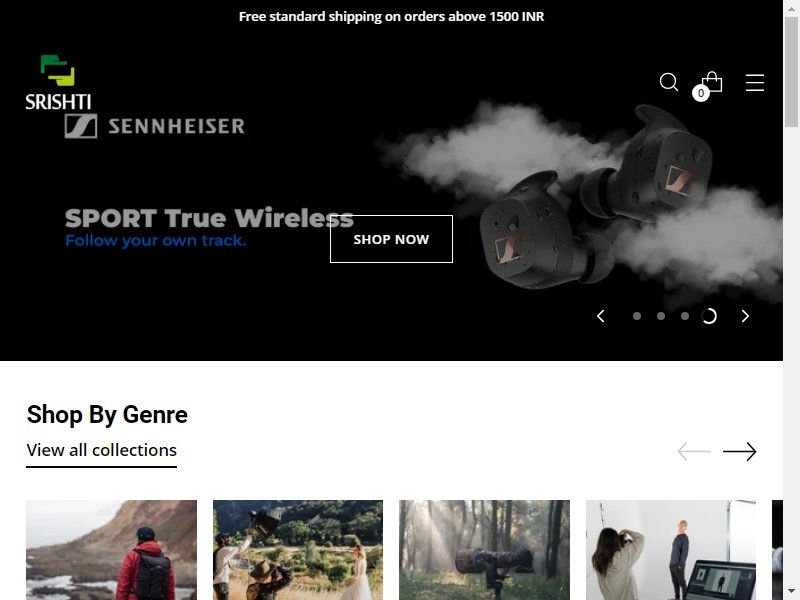Go to previous hero slide arrow
The height and width of the screenshot is (600, 800).
tap(601, 316)
